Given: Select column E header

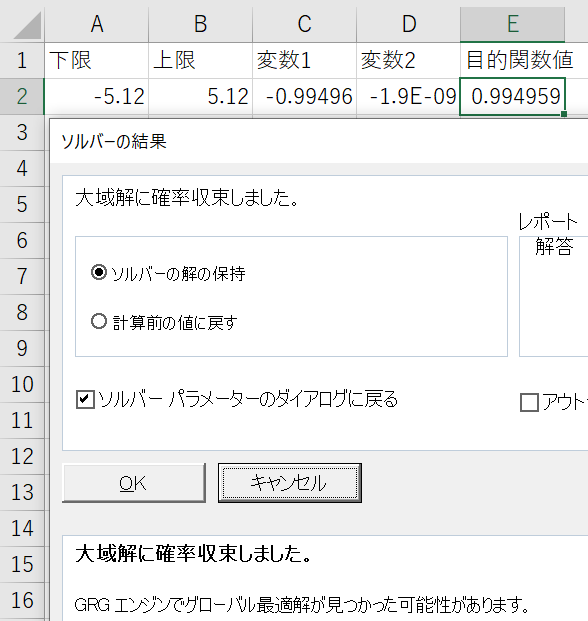Looking at the screenshot, I should point(512,24).
